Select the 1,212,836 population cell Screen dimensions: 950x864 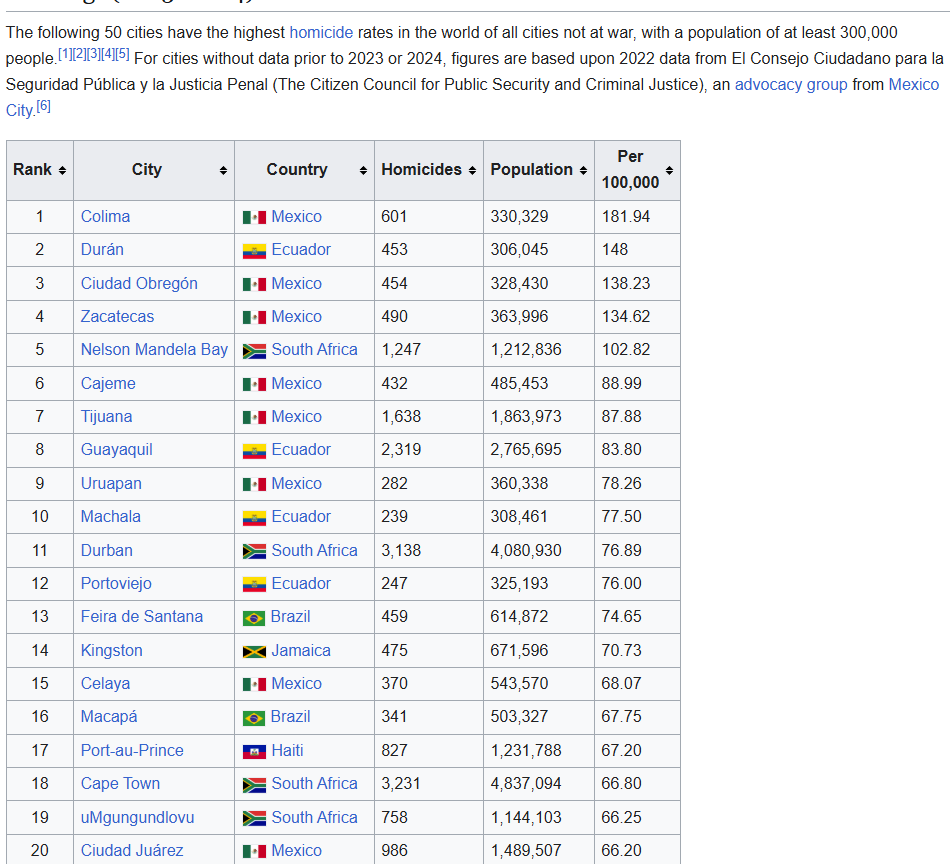pos(539,350)
